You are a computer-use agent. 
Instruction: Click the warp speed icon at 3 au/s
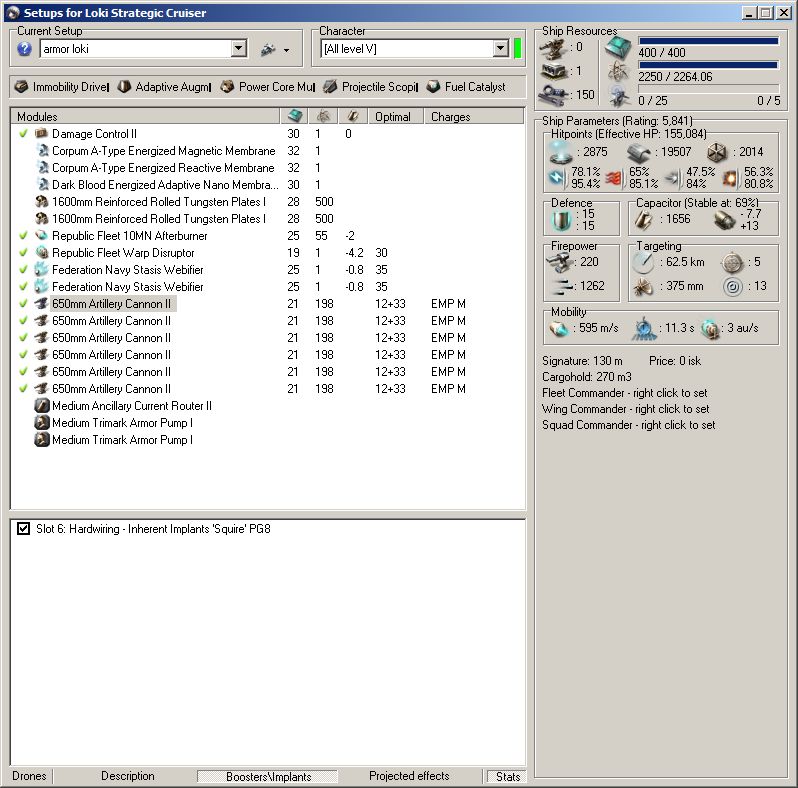click(x=710, y=329)
